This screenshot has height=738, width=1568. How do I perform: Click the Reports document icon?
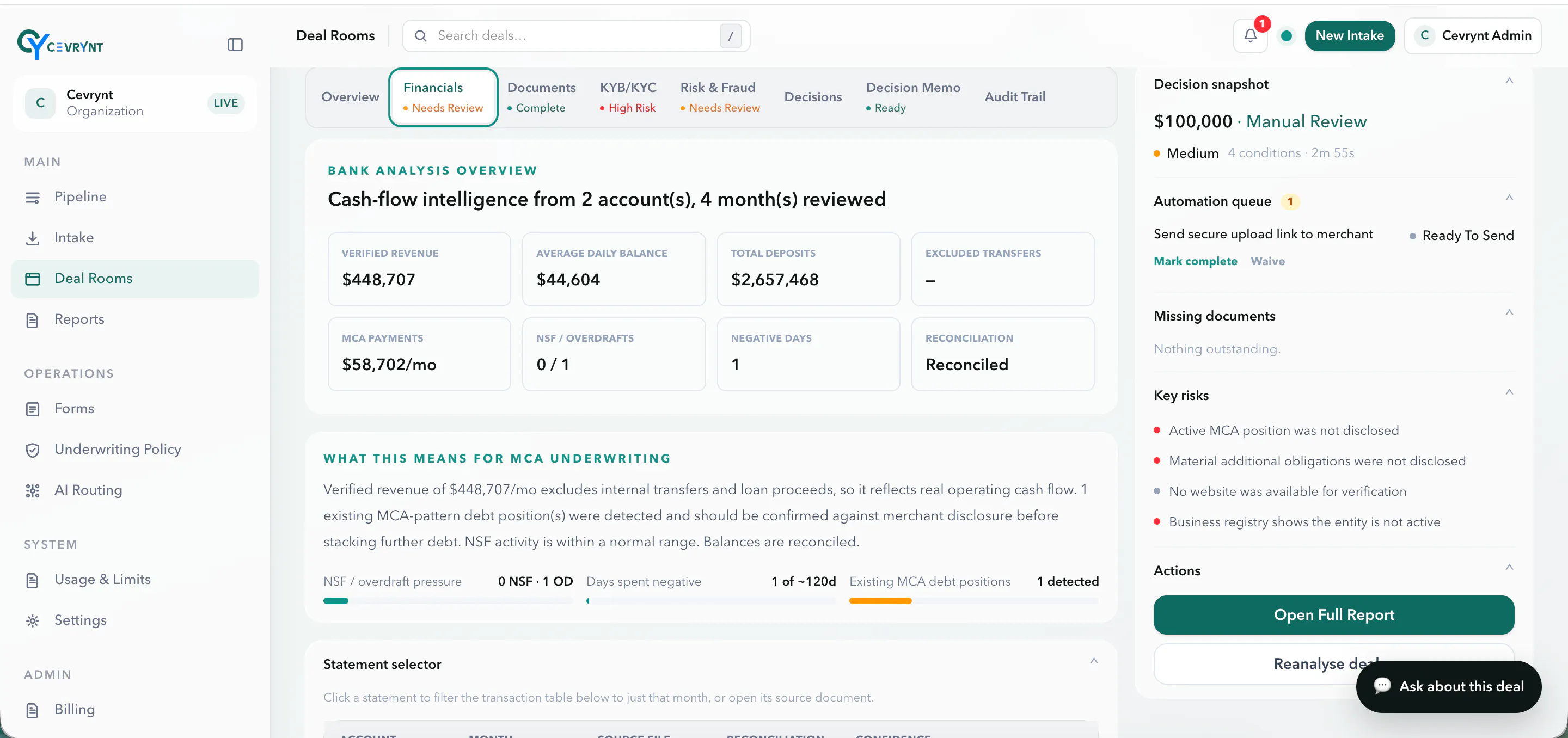[33, 319]
